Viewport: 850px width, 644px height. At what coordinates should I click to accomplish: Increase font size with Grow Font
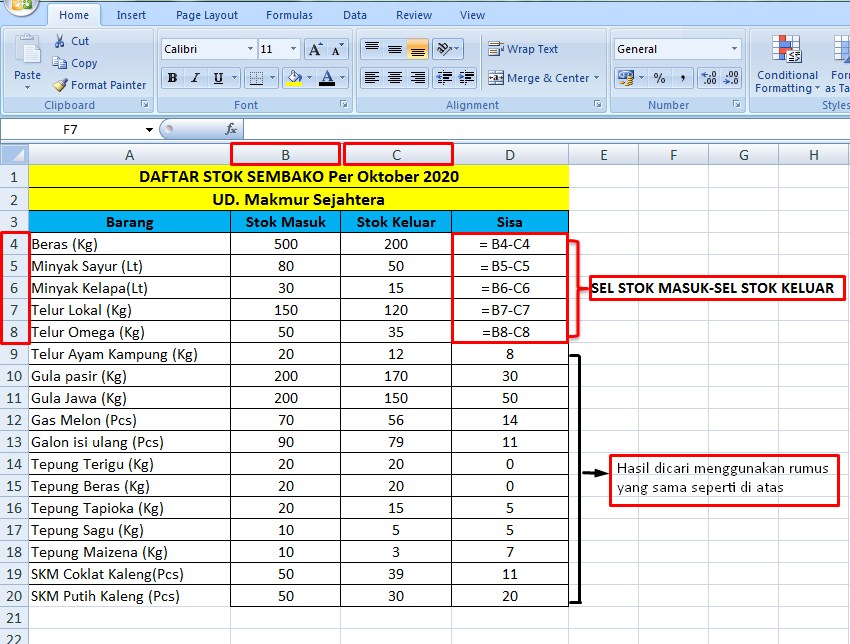[316, 49]
